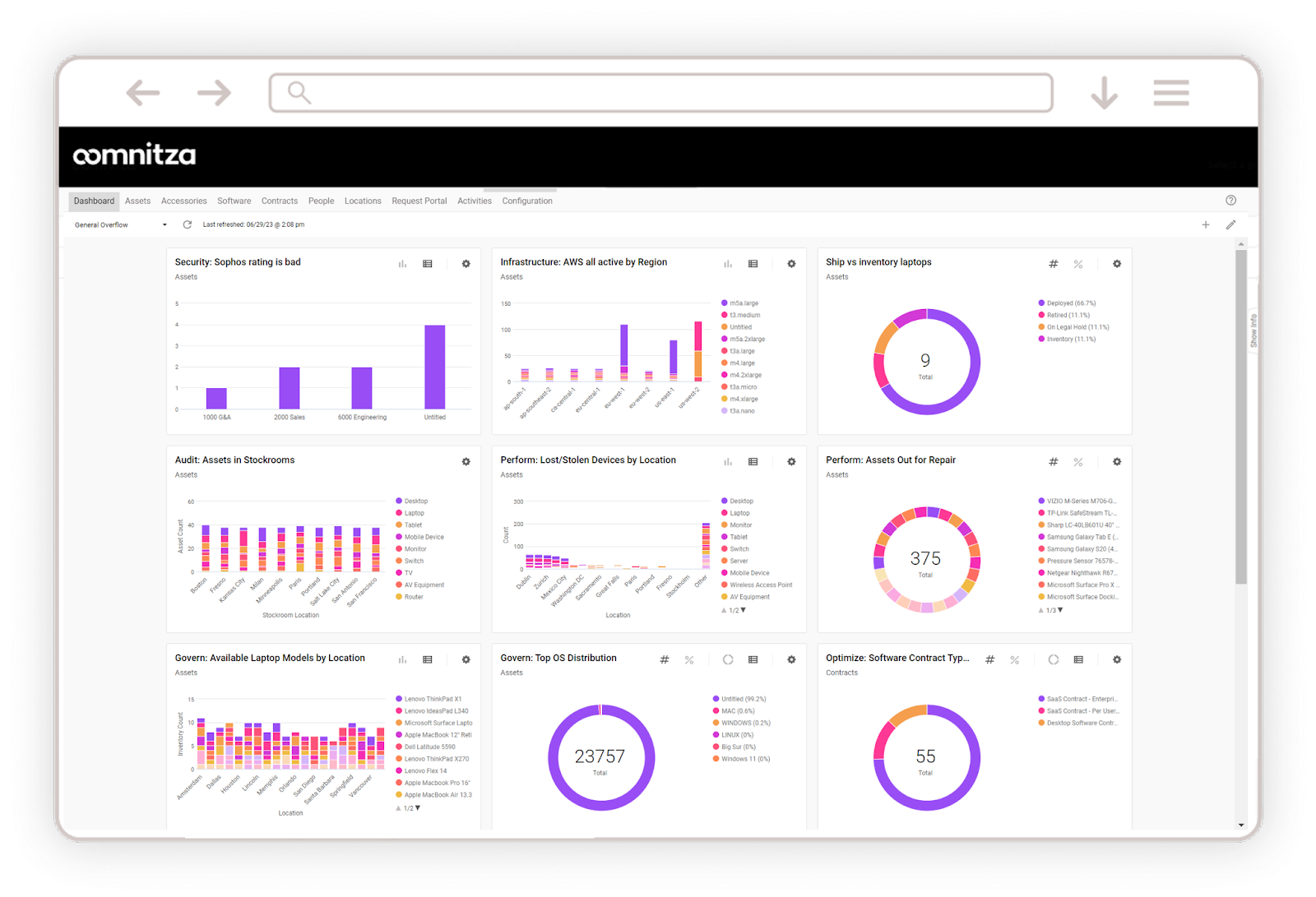Screen dimensions: 1316x897
Task: Edit dashboard with pencil icon
Action: 1230,224
